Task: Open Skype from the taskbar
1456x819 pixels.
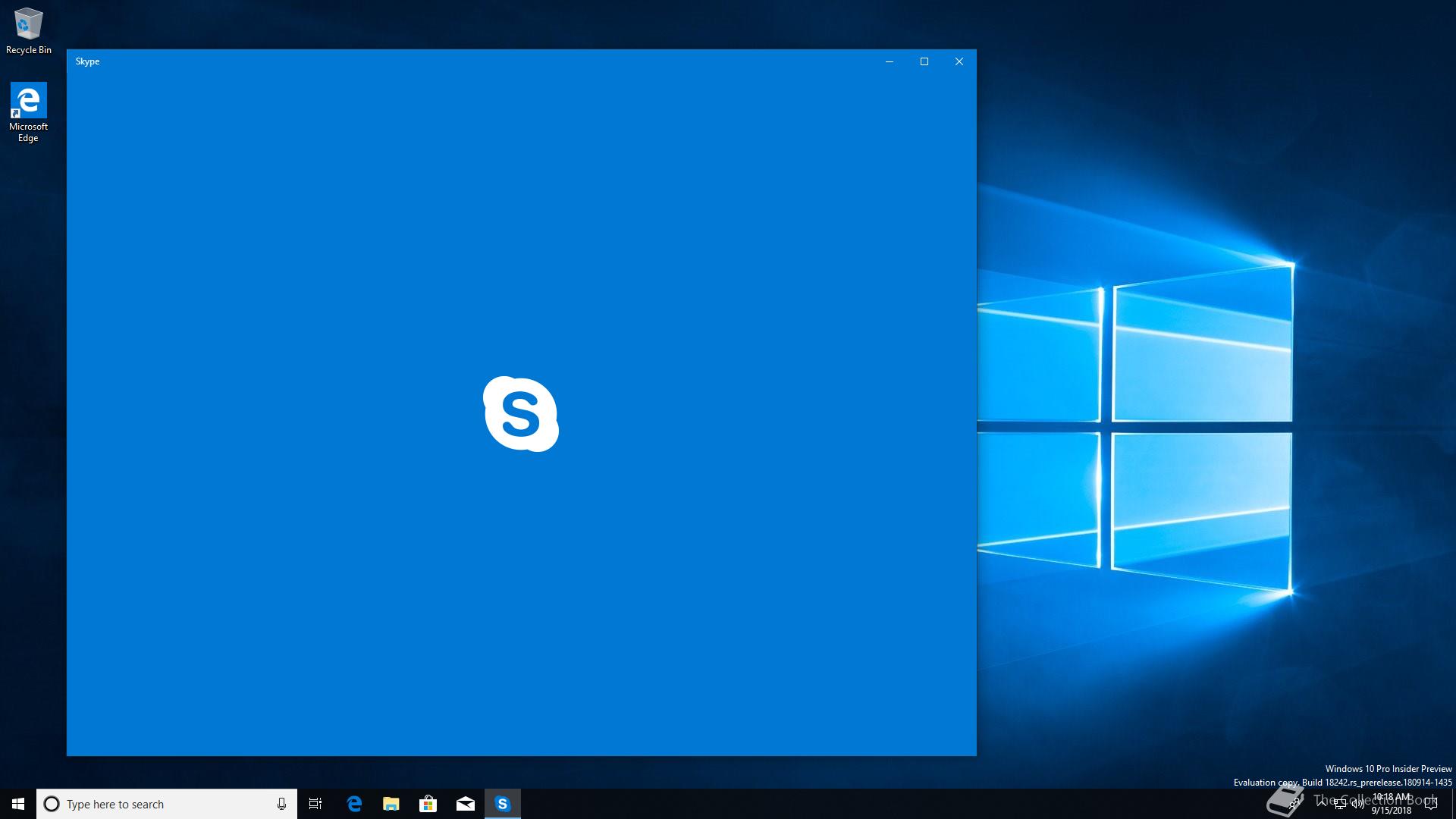Action: coord(502,804)
